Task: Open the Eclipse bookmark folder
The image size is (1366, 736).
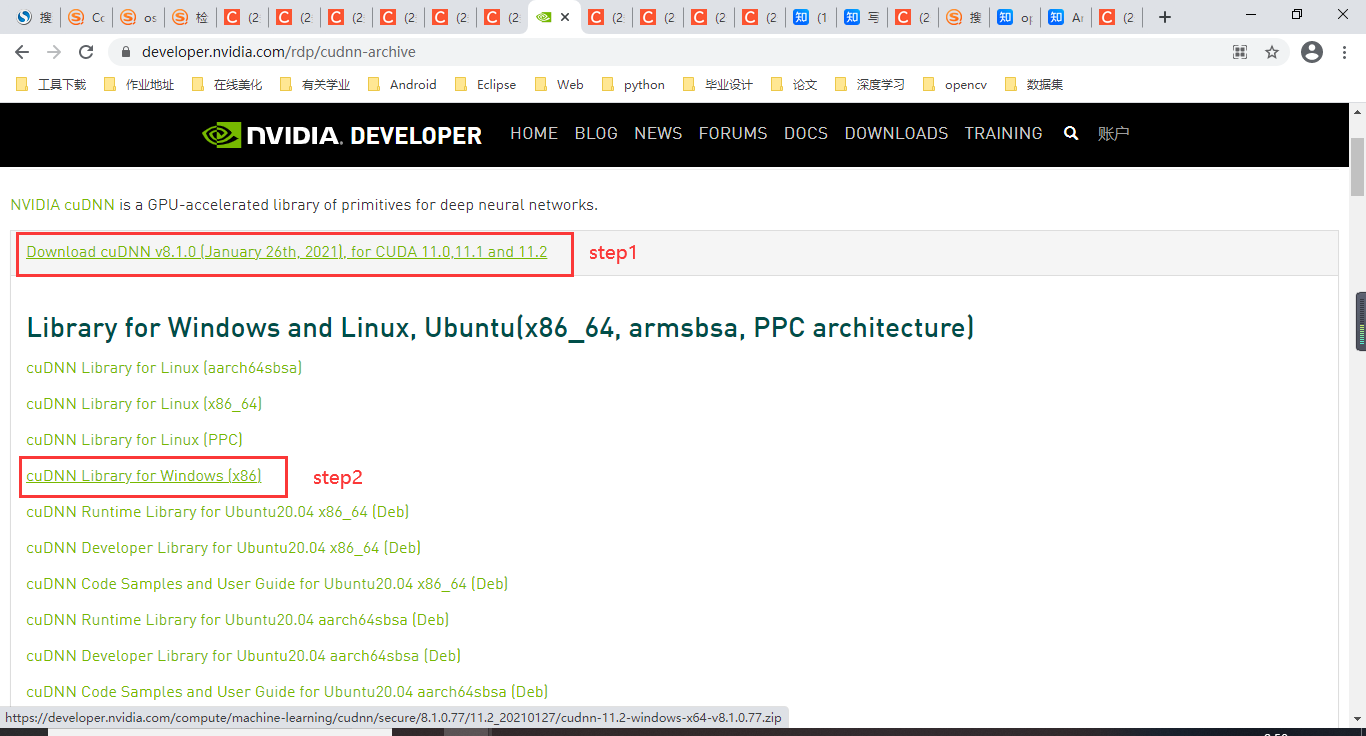Action: coord(485,84)
